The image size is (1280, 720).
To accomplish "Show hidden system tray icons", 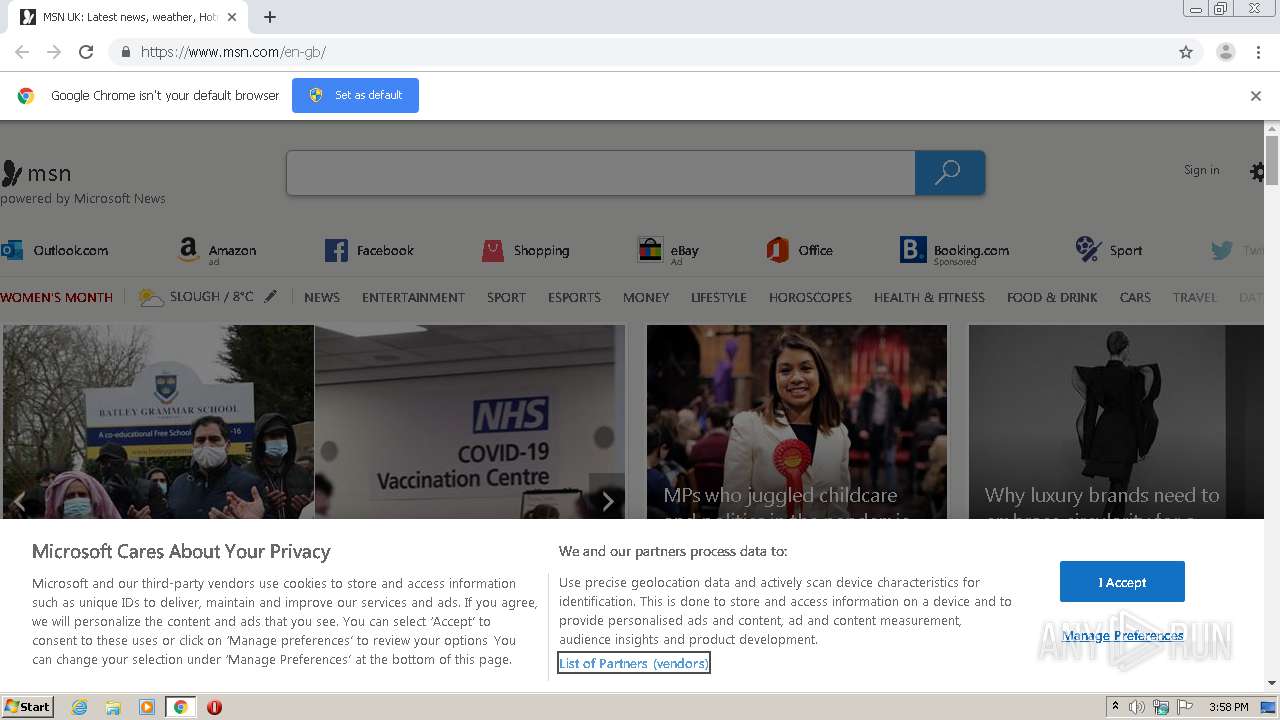I will (x=1115, y=707).
